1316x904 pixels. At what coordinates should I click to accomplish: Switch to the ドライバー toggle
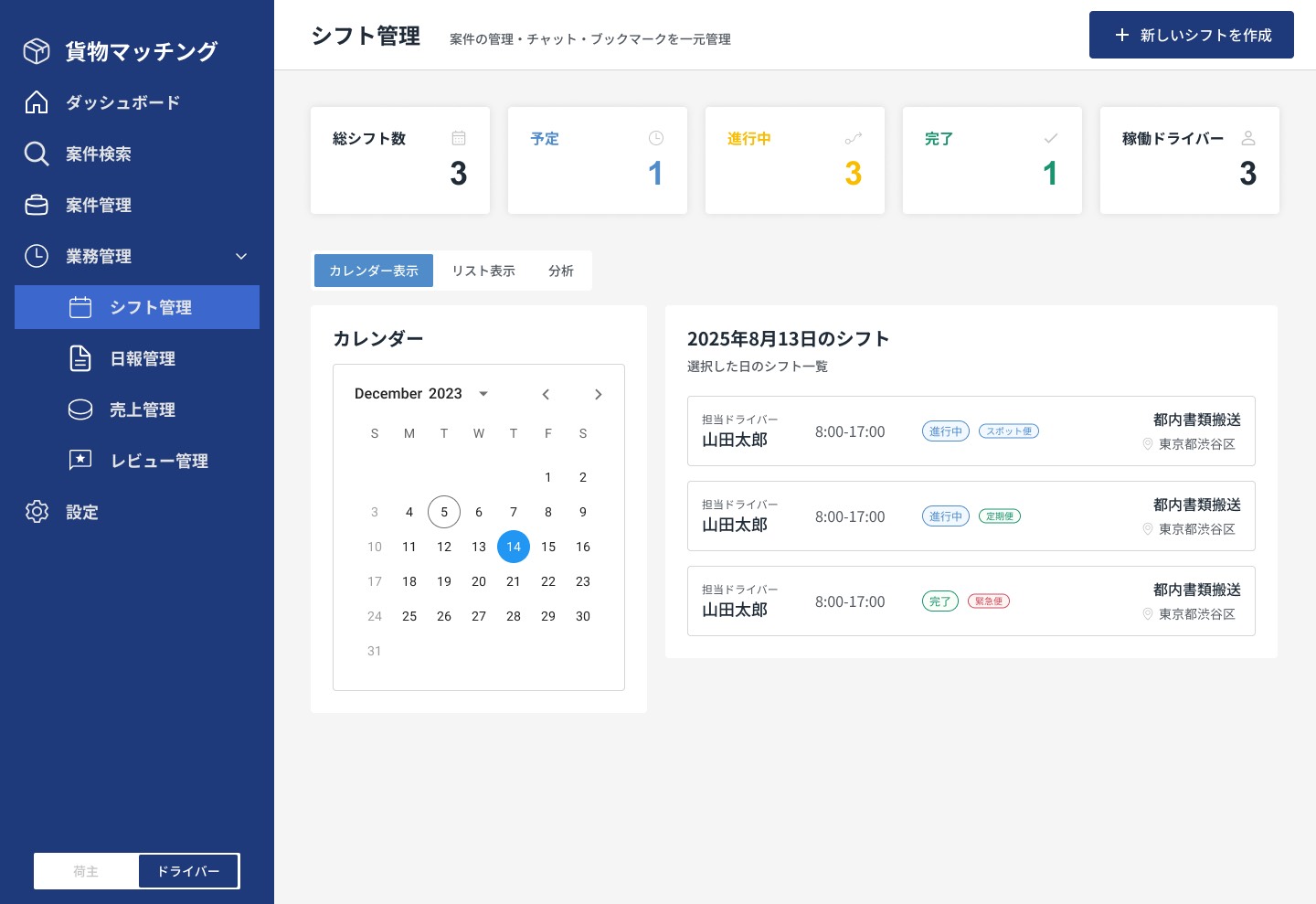click(187, 871)
